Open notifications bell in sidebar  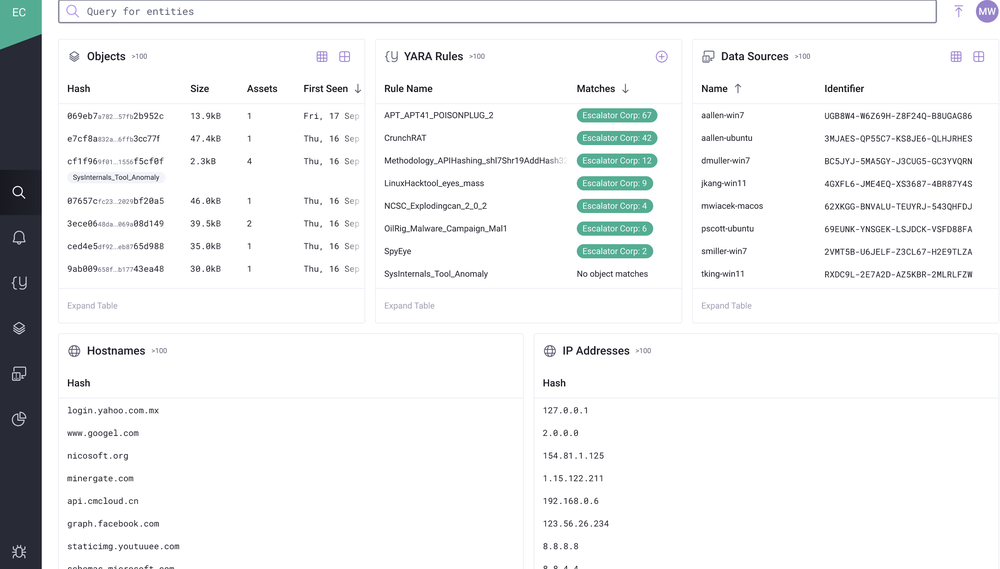(x=19, y=237)
